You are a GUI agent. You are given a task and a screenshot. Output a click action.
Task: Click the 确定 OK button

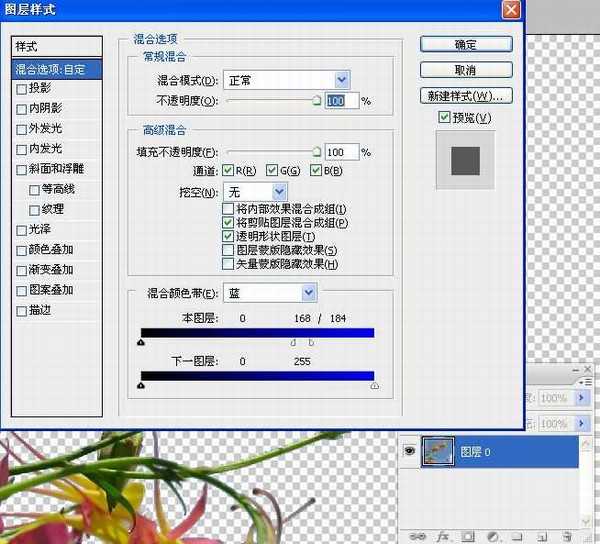[465, 45]
